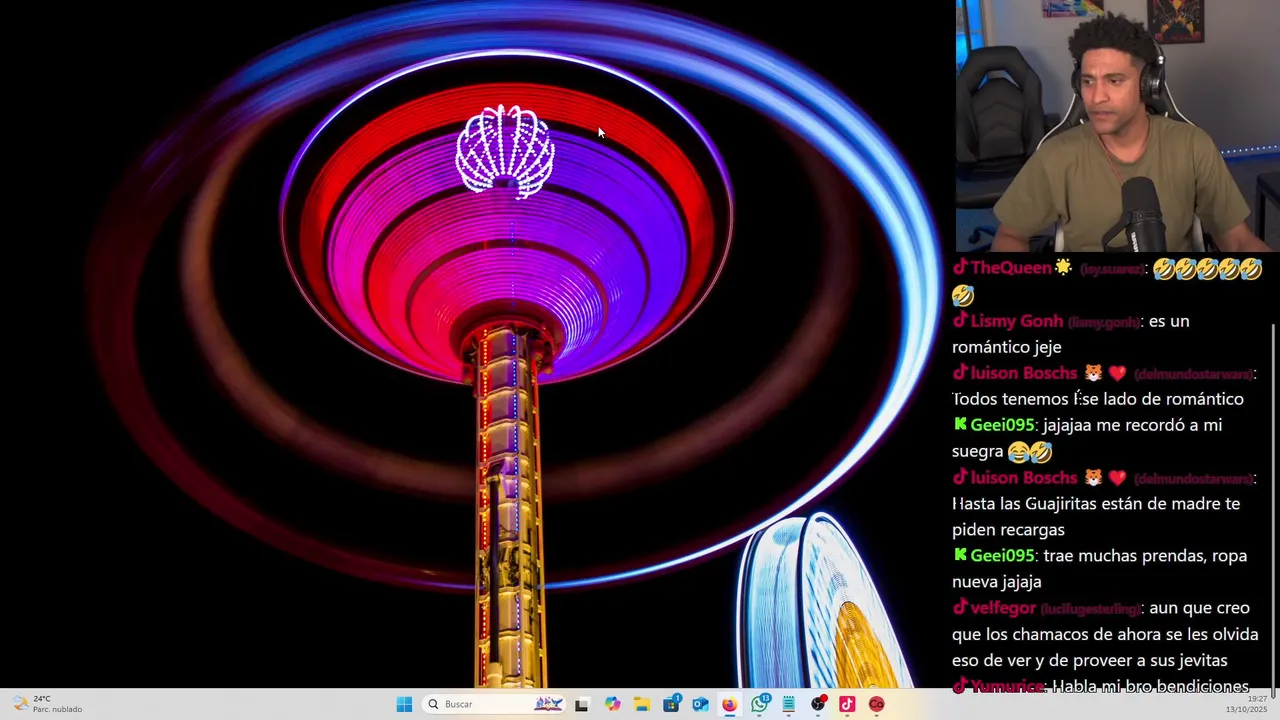Launch Copilot from the taskbar
Image resolution: width=1280 pixels, height=720 pixels.
click(x=612, y=704)
